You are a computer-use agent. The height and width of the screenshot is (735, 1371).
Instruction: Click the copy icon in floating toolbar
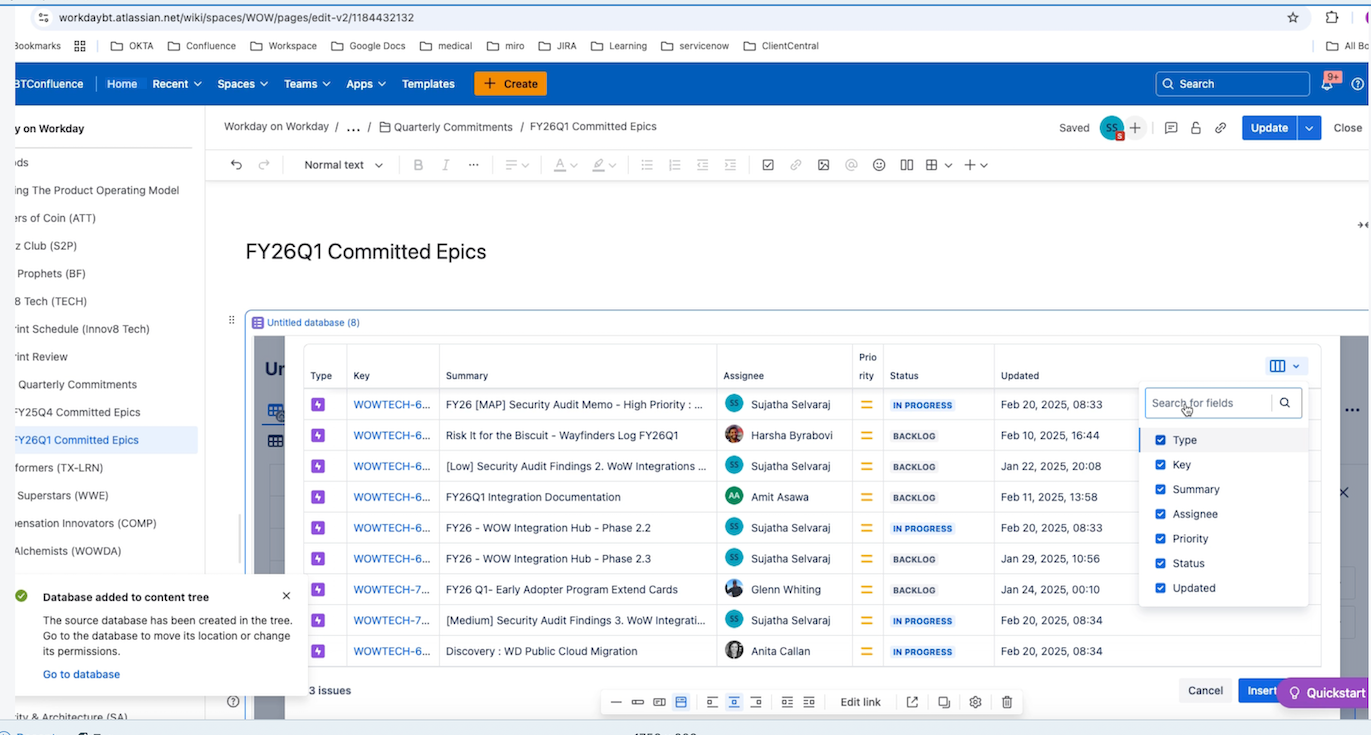pos(944,702)
